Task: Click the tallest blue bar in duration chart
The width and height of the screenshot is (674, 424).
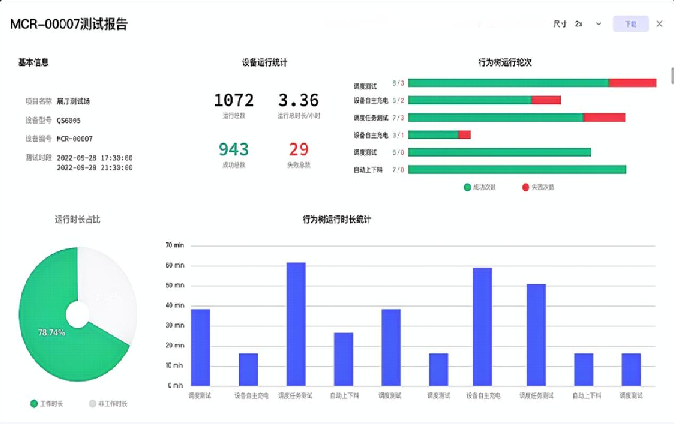Action: (x=296, y=324)
